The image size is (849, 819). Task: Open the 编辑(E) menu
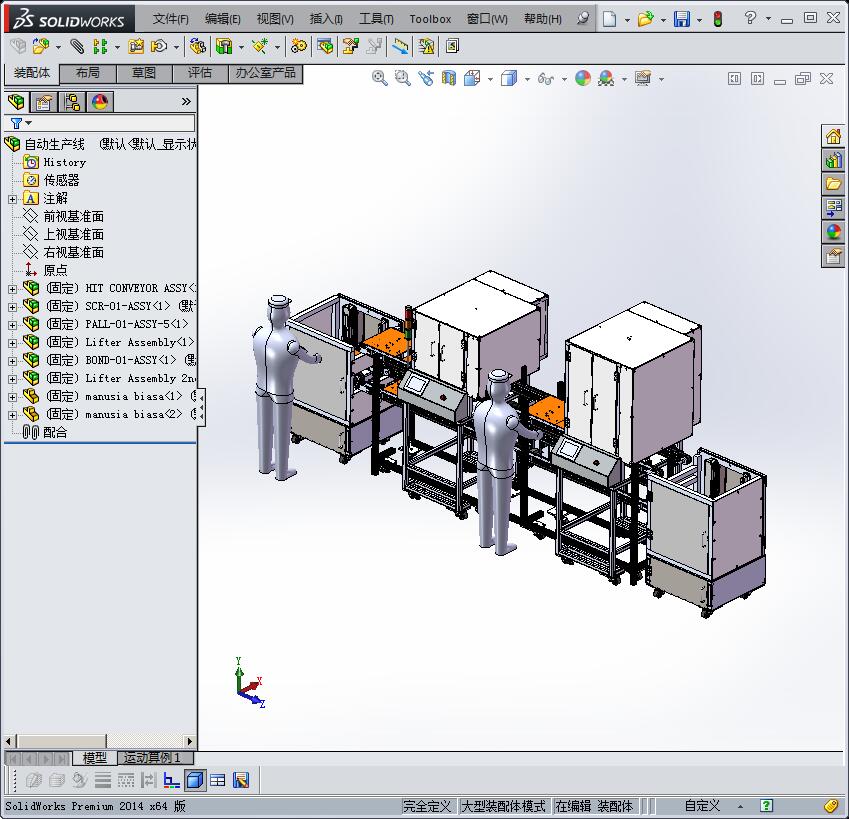coord(223,19)
